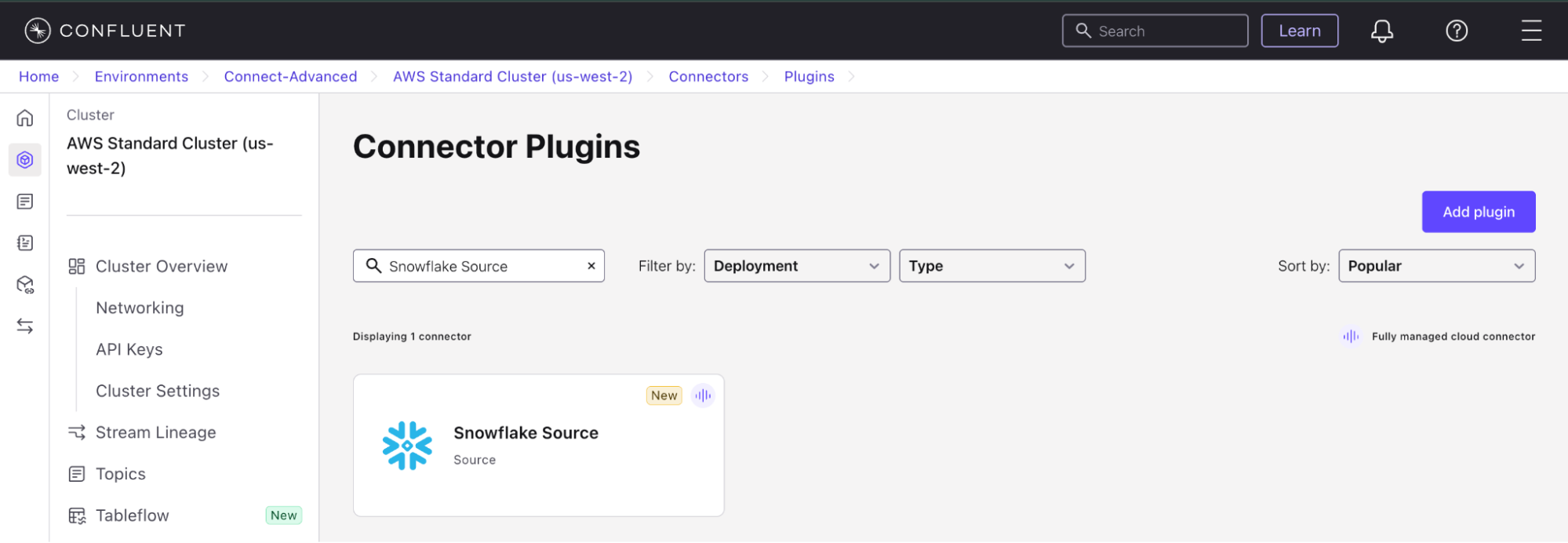Focus the plugin search field
1568x543 pixels.
point(478,266)
